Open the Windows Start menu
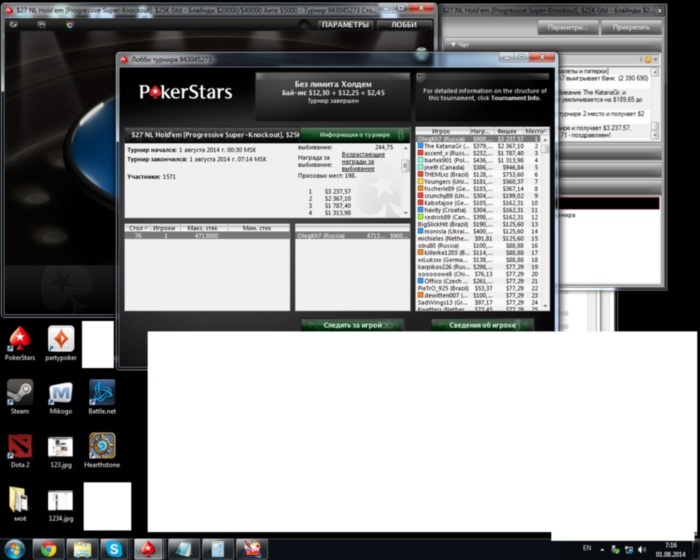This screenshot has height=560, width=700. pyautogui.click(x=14, y=549)
